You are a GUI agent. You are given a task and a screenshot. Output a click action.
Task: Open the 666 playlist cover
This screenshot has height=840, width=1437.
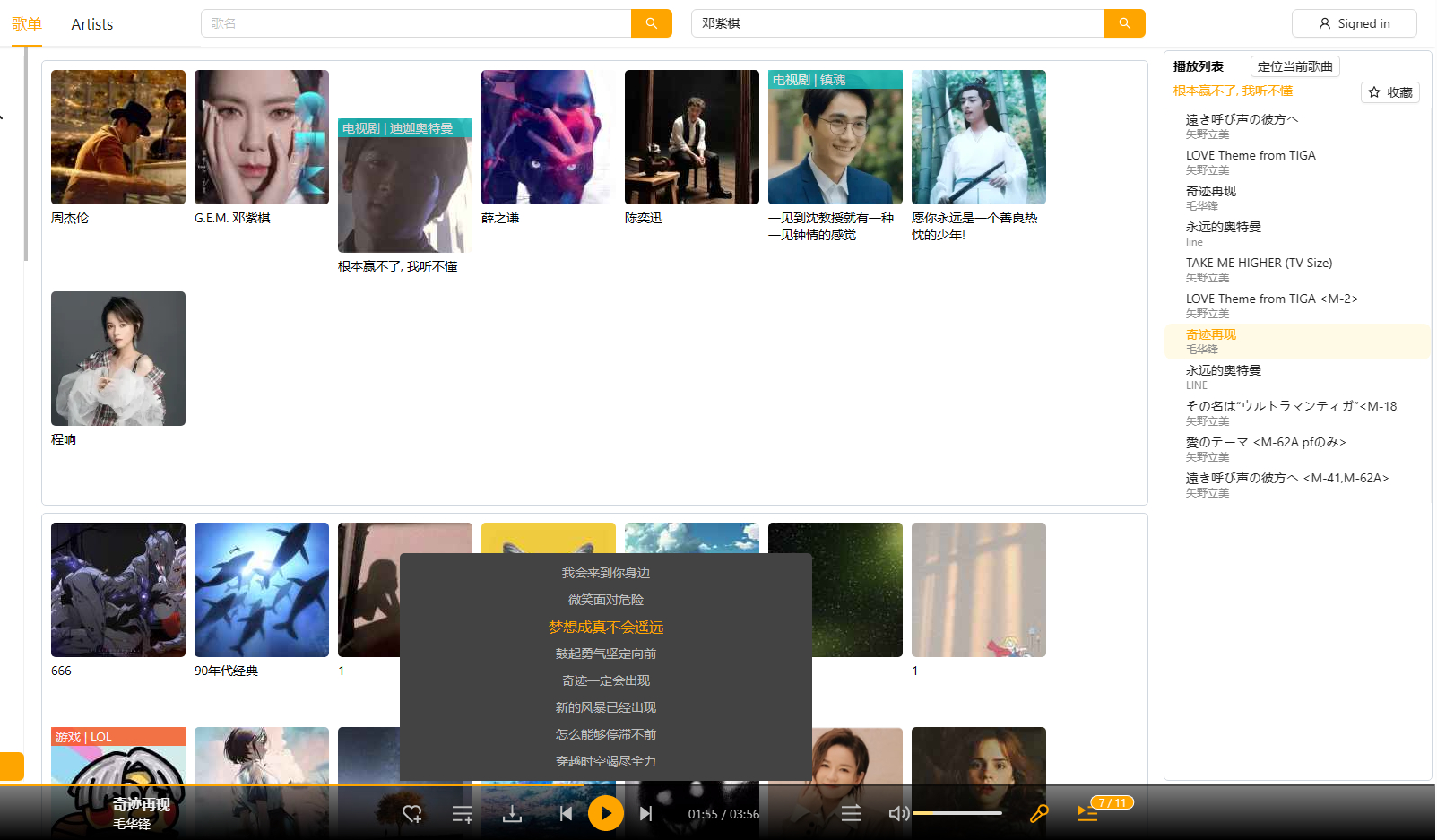[x=118, y=590]
